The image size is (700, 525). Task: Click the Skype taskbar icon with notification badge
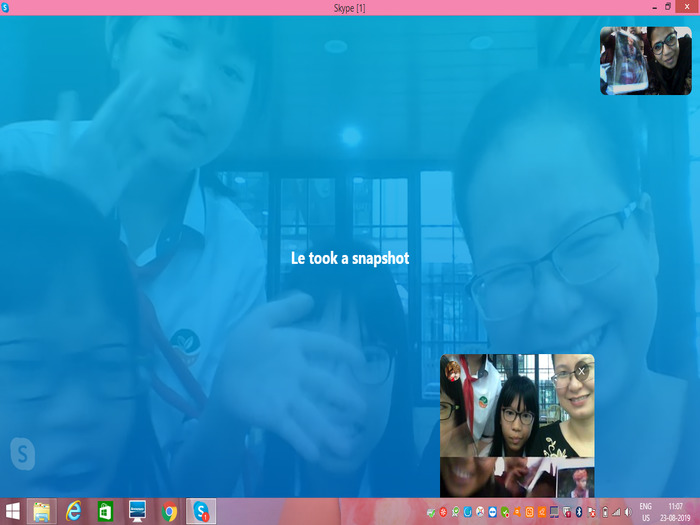201,512
